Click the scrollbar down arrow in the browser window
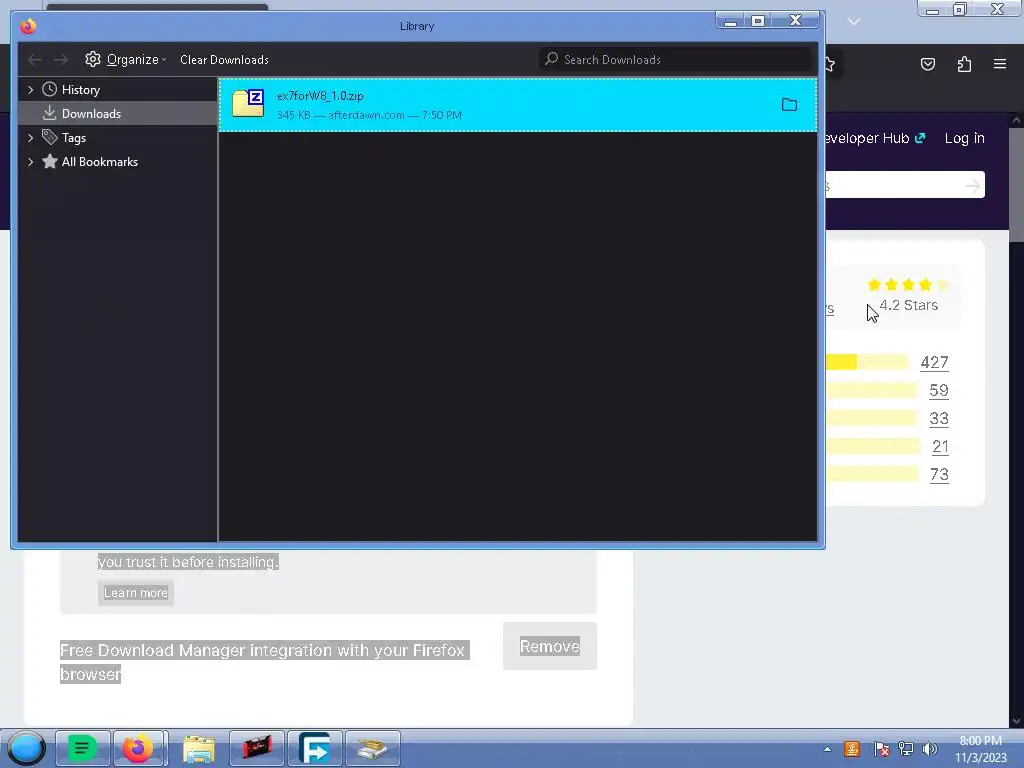1024x768 pixels. tap(1016, 721)
